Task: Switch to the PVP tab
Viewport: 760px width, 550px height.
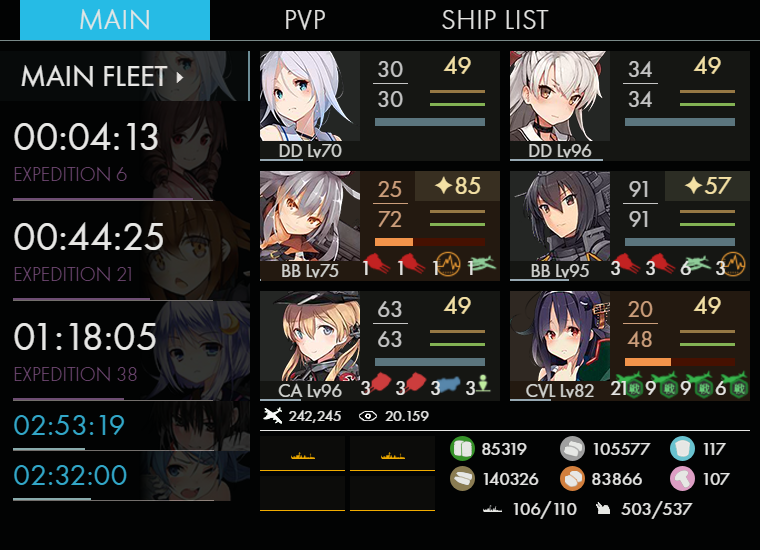Action: 304,20
